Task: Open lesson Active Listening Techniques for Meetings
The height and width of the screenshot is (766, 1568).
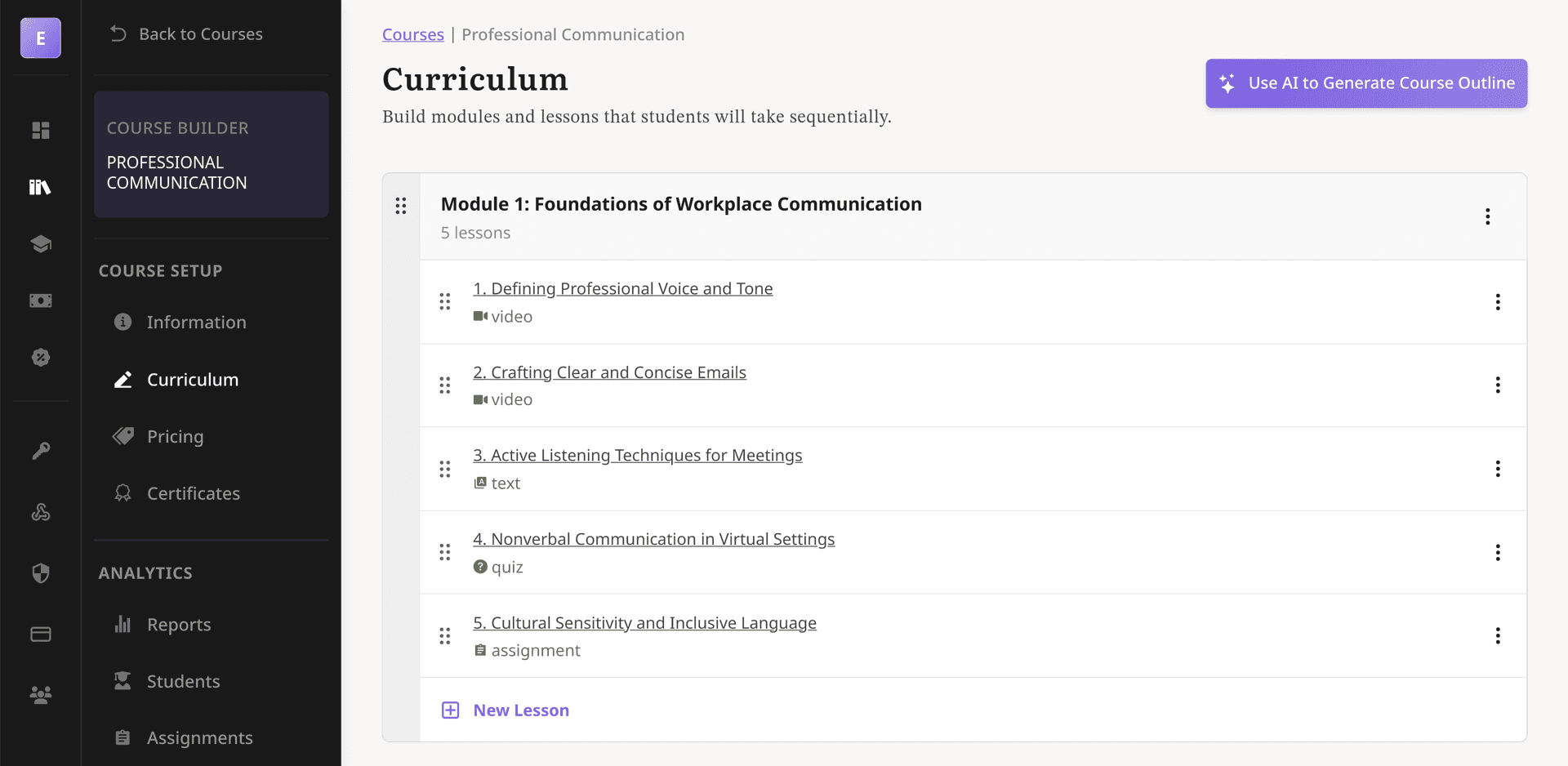Action: click(x=637, y=456)
